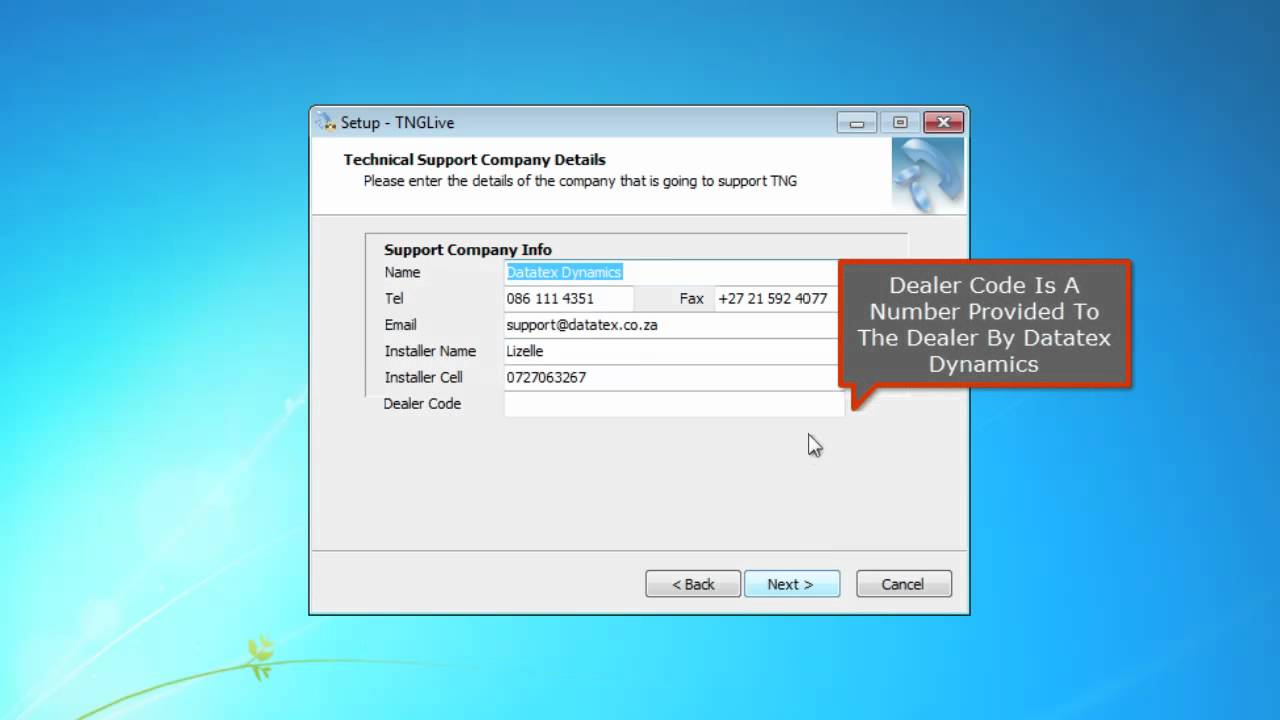This screenshot has width=1280, height=720.
Task: Click the 'Please enter the details' instruction line
Action: click(580, 181)
